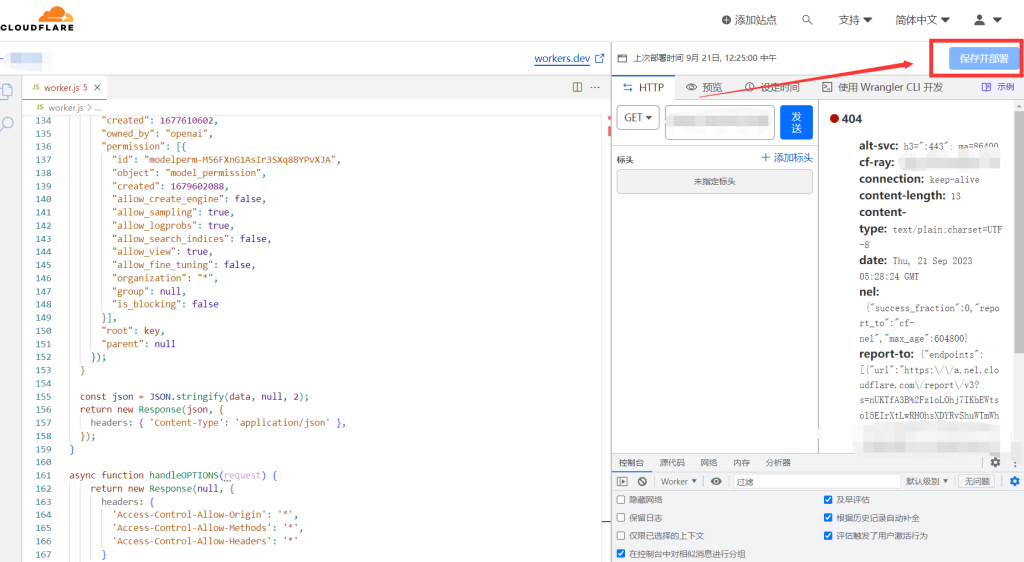Toggle the console sidebar panel icon
The width and height of the screenshot is (1024, 562).
pos(622,481)
